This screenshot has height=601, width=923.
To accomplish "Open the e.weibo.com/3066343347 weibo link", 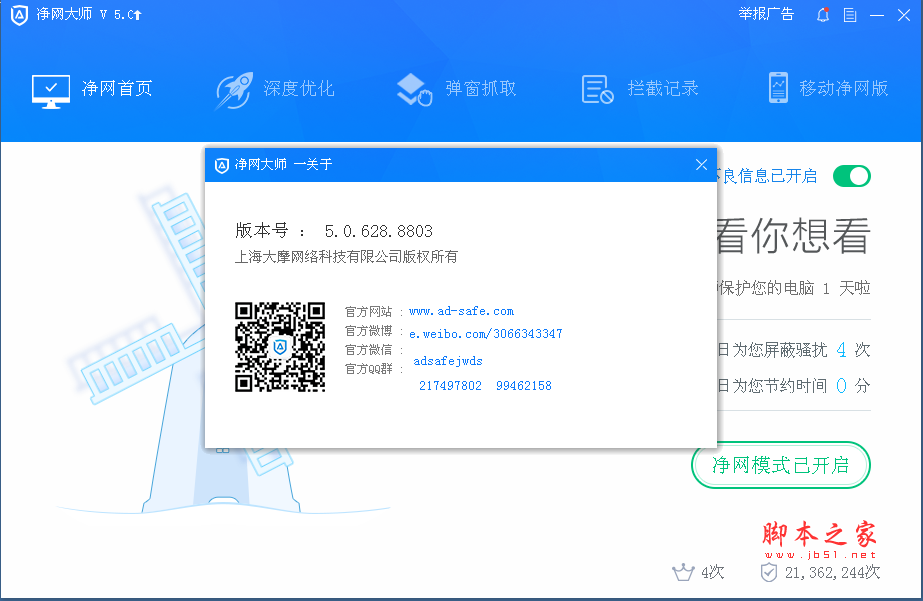I will point(486,334).
